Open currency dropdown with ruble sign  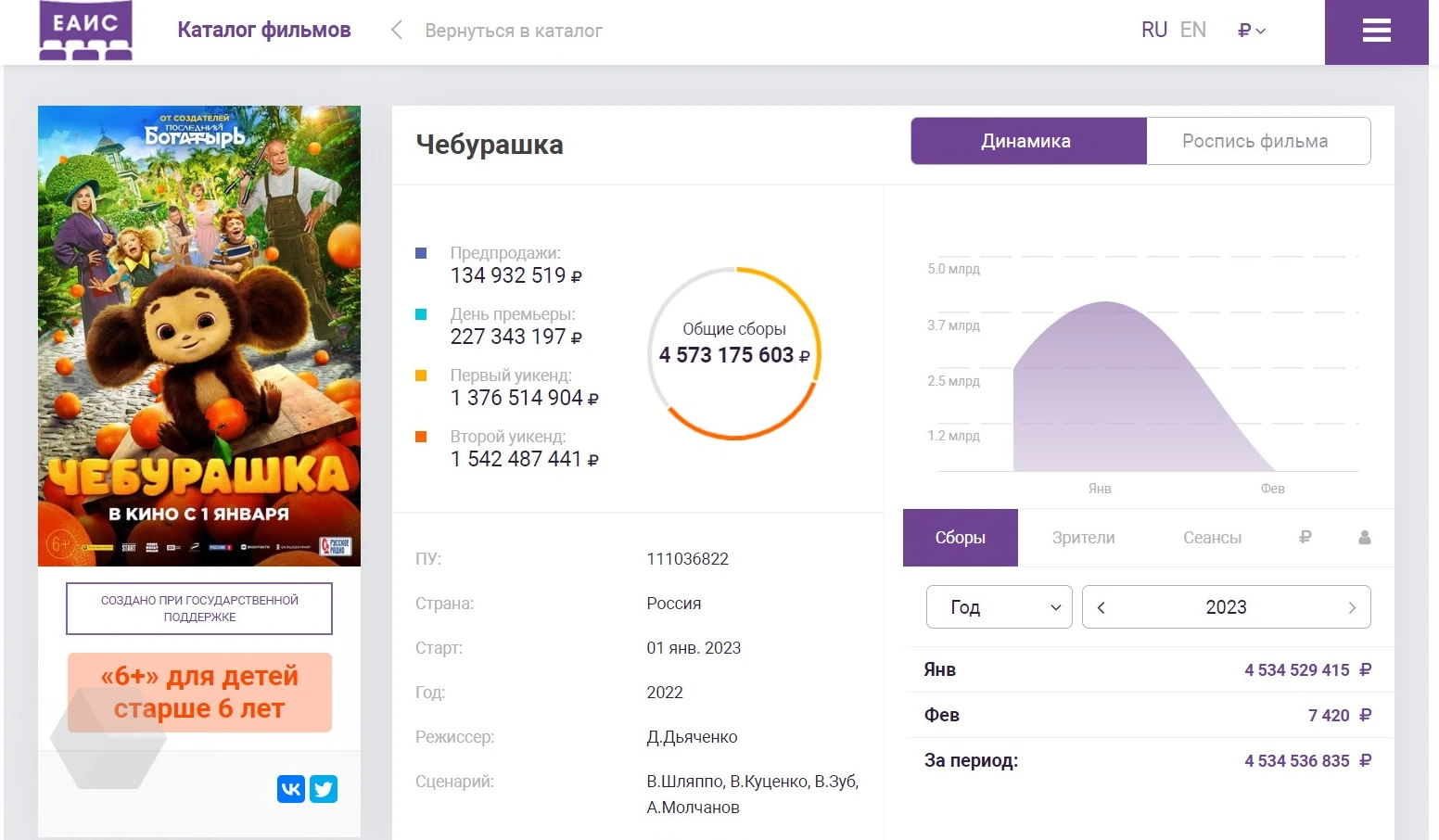pos(1252,31)
